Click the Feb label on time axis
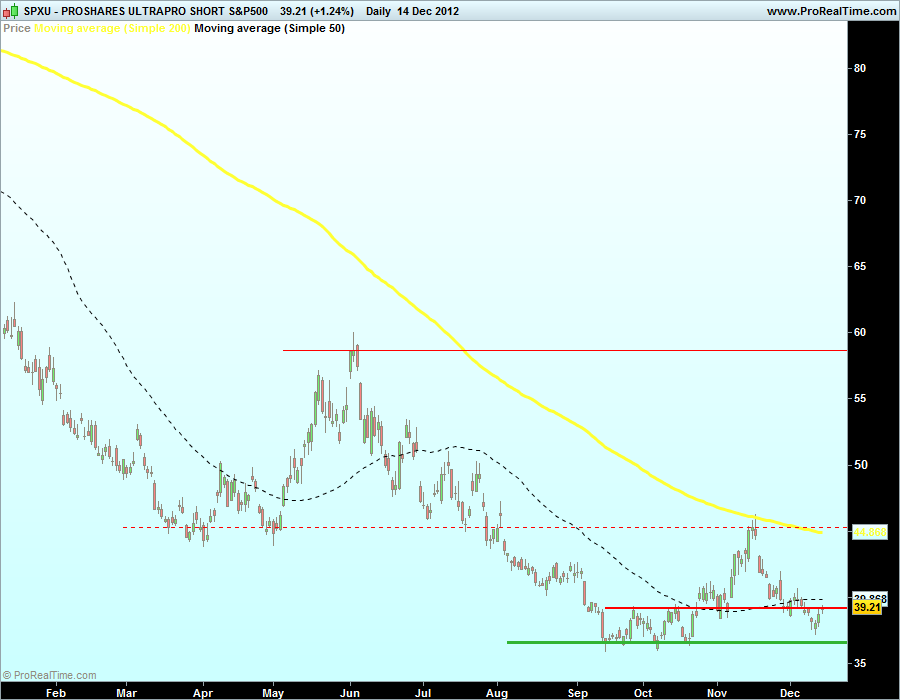The height and width of the screenshot is (700, 900). click(56, 693)
